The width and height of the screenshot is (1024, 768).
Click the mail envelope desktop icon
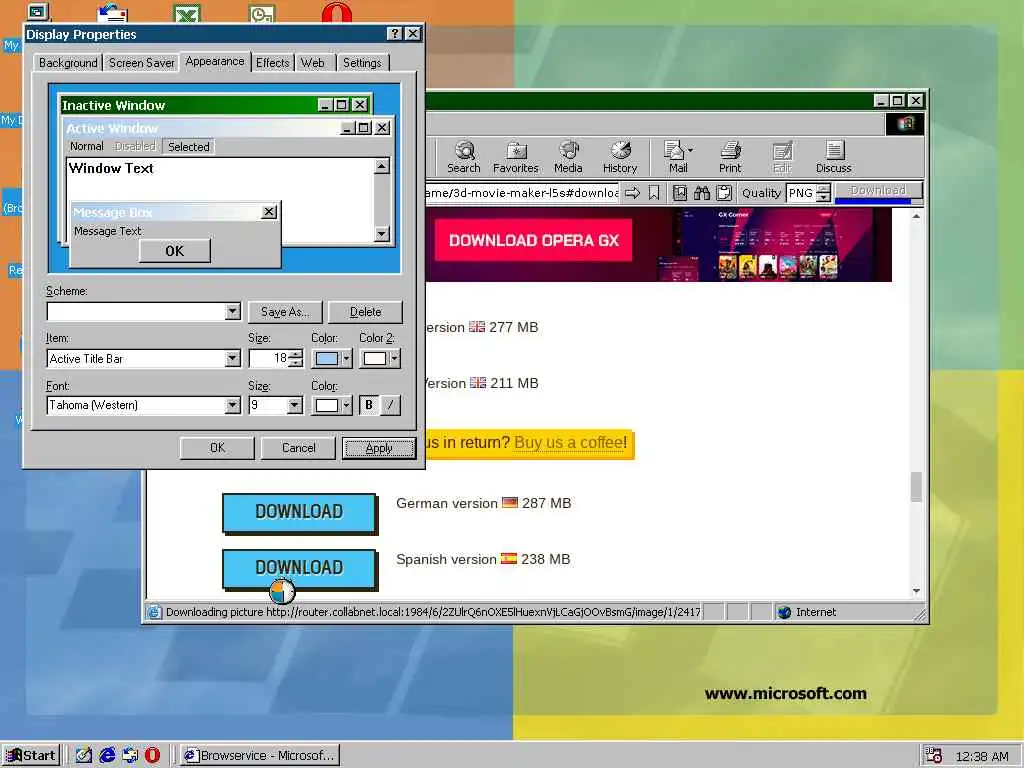pyautogui.click(x=112, y=13)
